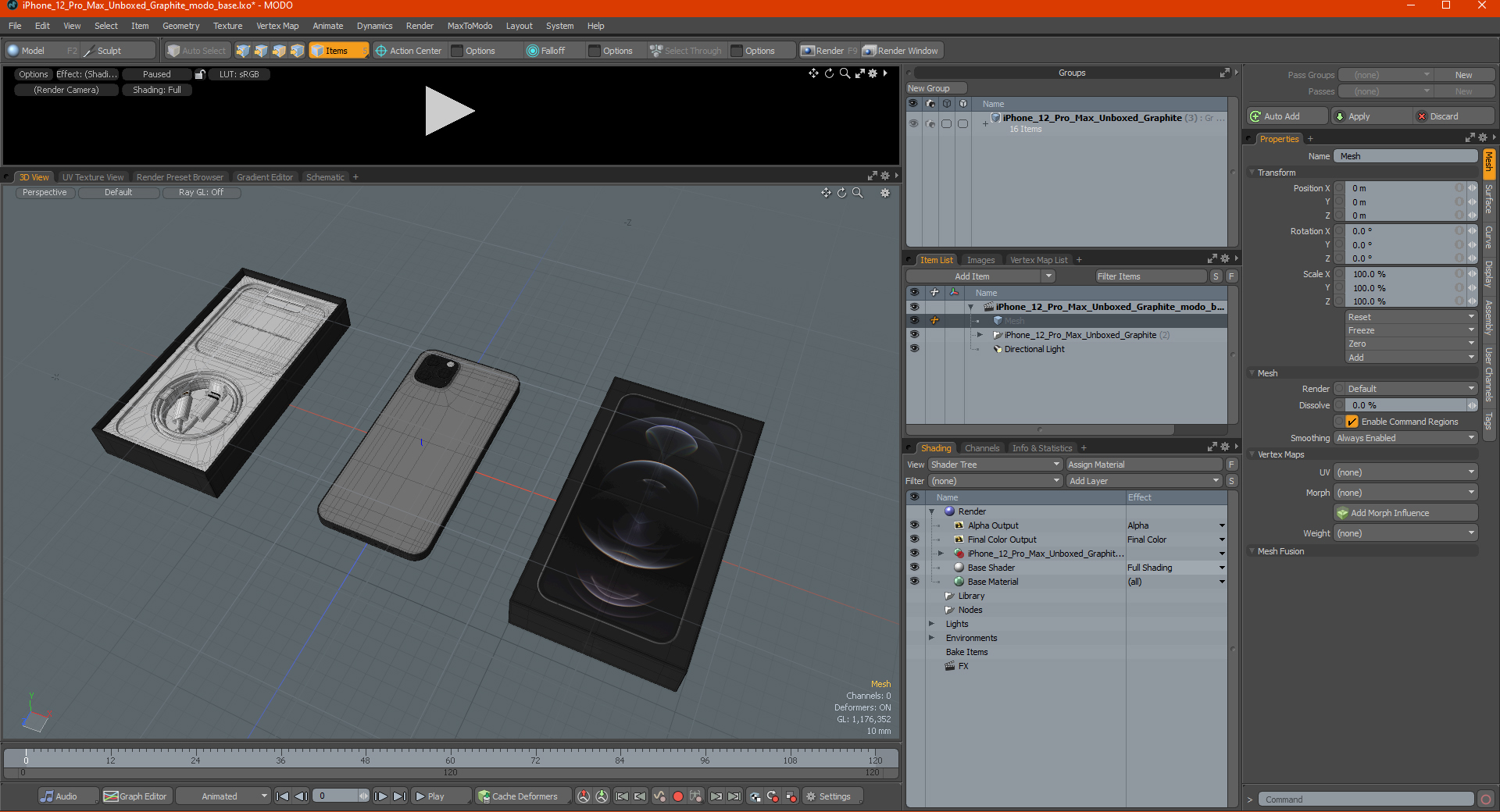Open Texture menu
The height and width of the screenshot is (812, 1500).
tap(227, 26)
